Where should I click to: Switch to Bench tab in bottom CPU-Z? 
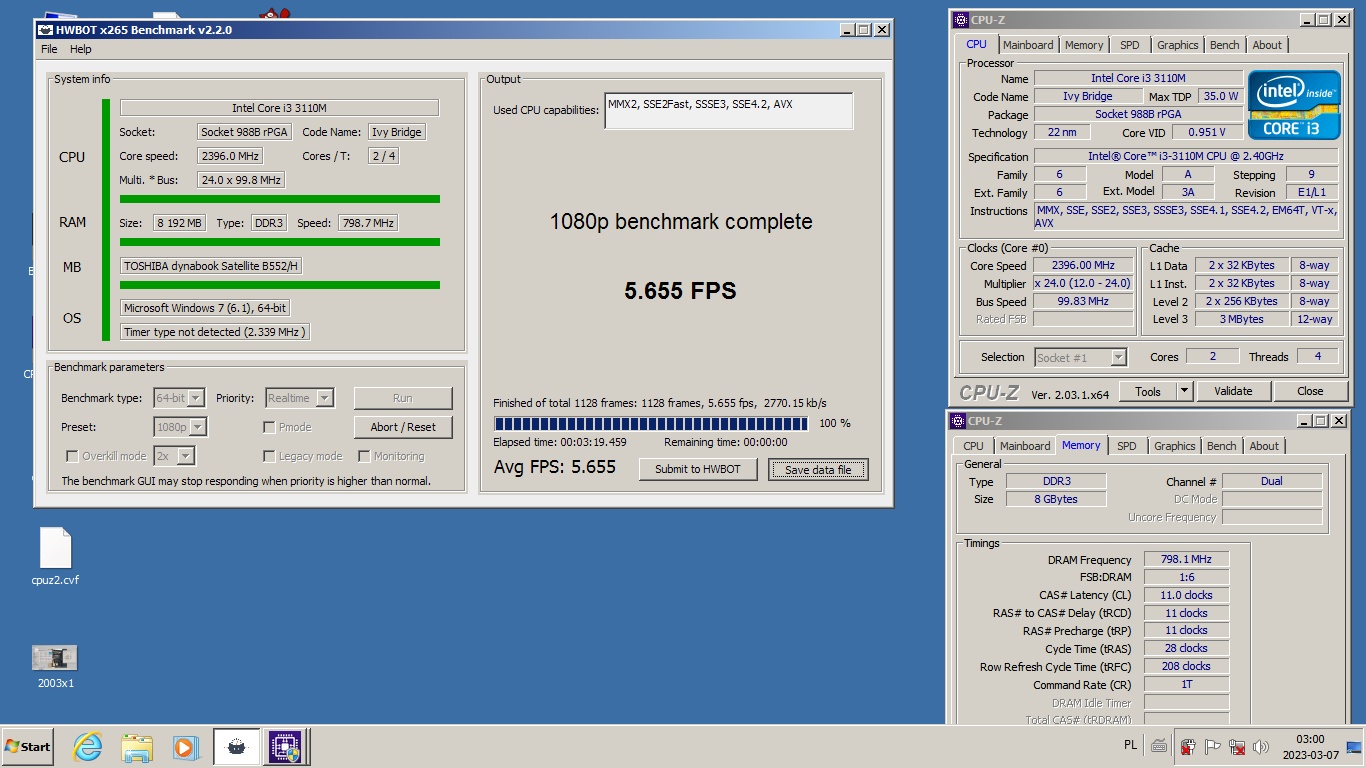point(1221,446)
